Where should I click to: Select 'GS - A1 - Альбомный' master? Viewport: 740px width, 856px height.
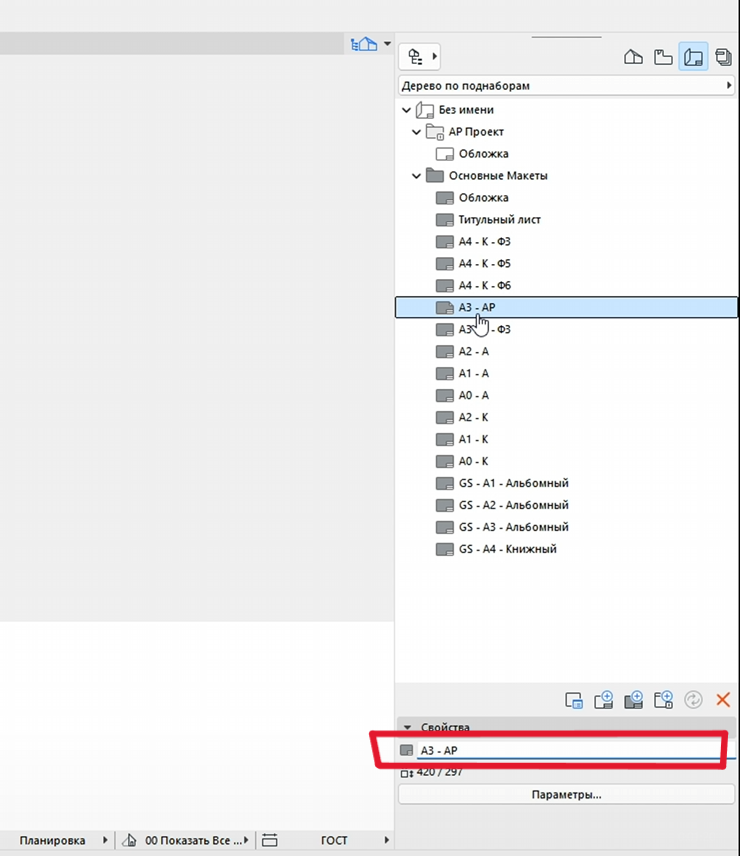[514, 483]
